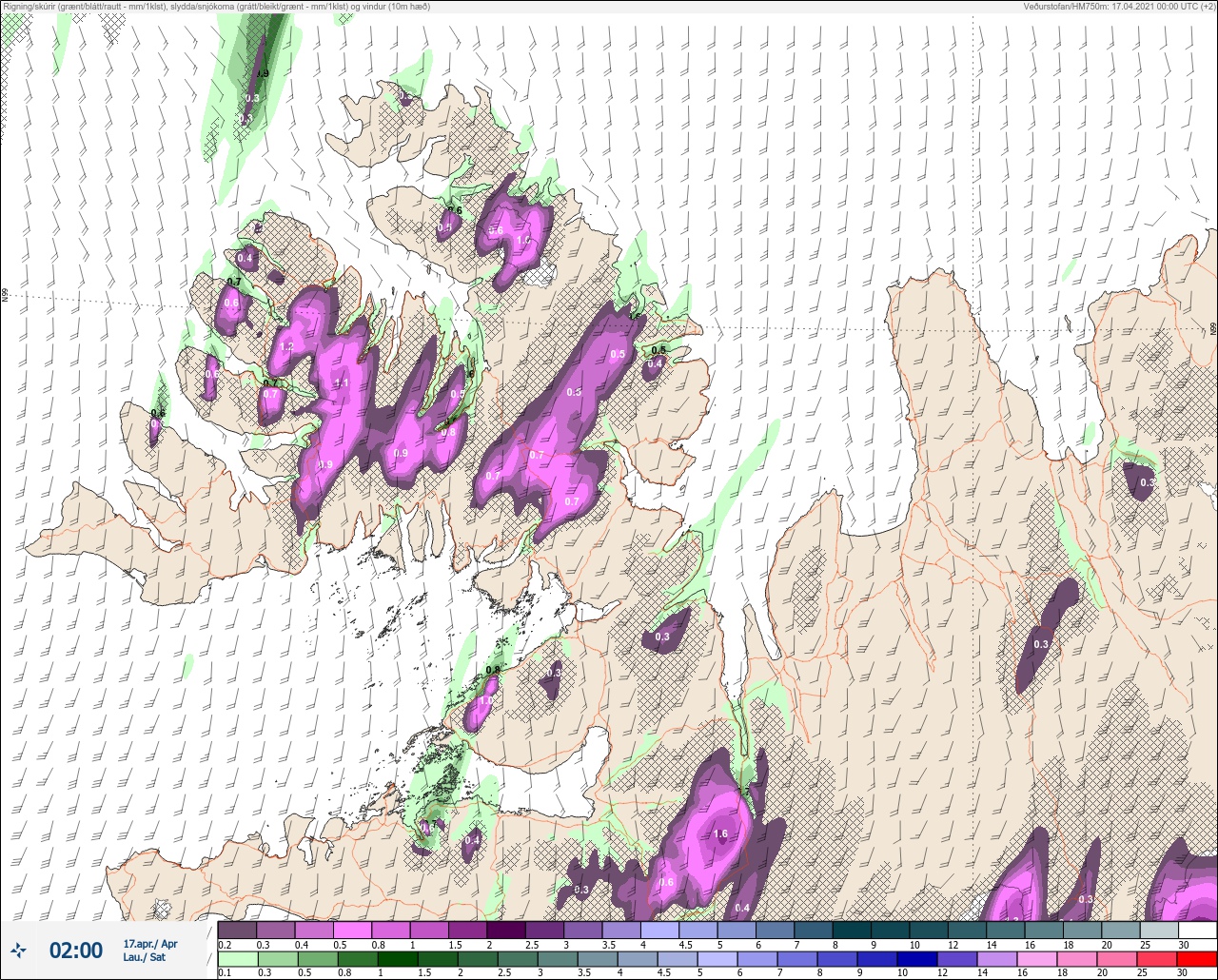Viewport: 1218px width, 980px height.
Task: Select the bright pink snow swatch labeled 0.5
Action: (352, 930)
